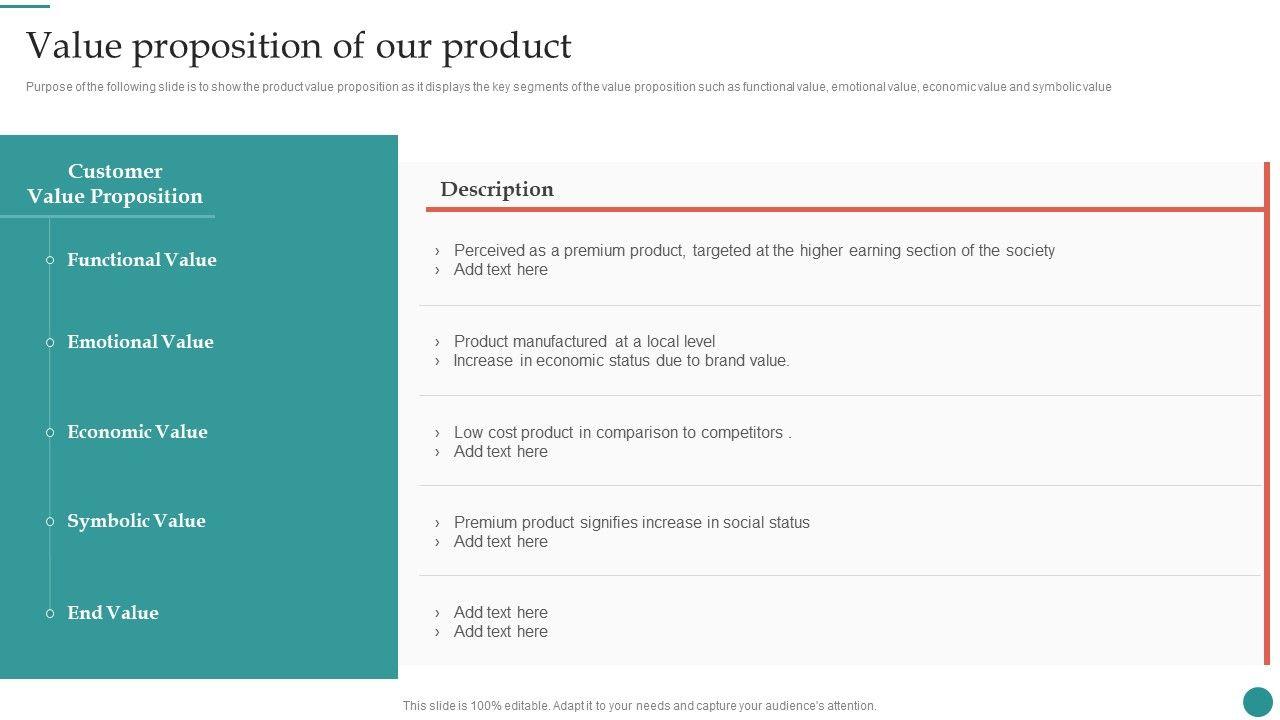Click the bullet circle beside Symbolic Value

[50, 521]
